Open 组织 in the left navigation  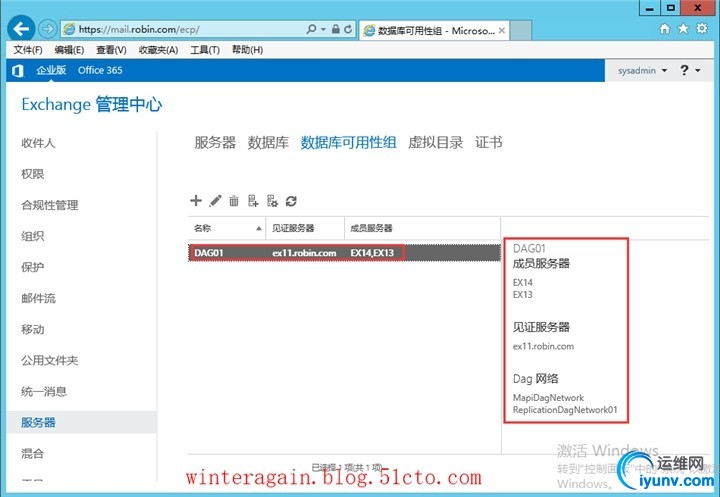[32, 236]
